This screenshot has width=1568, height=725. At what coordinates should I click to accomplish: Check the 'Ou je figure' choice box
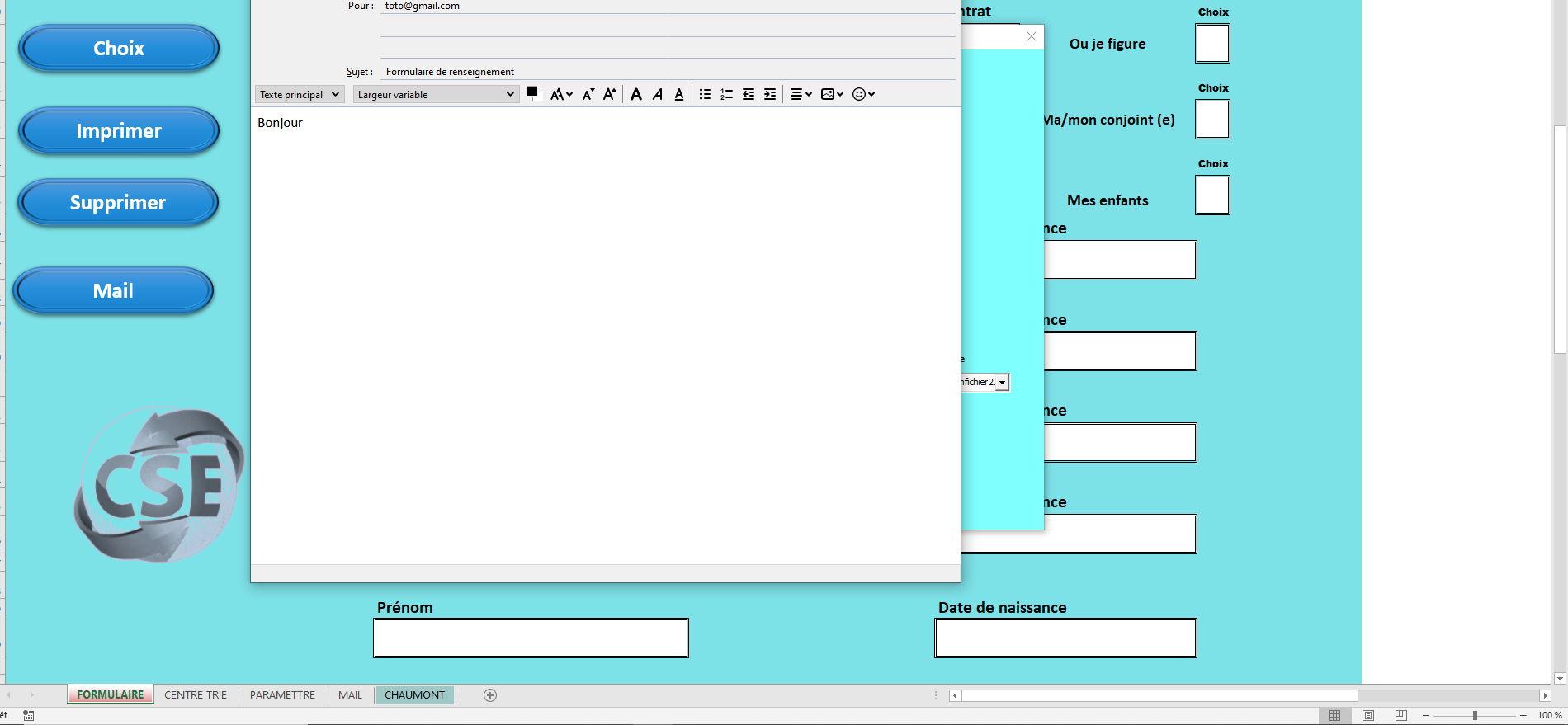tap(1212, 44)
